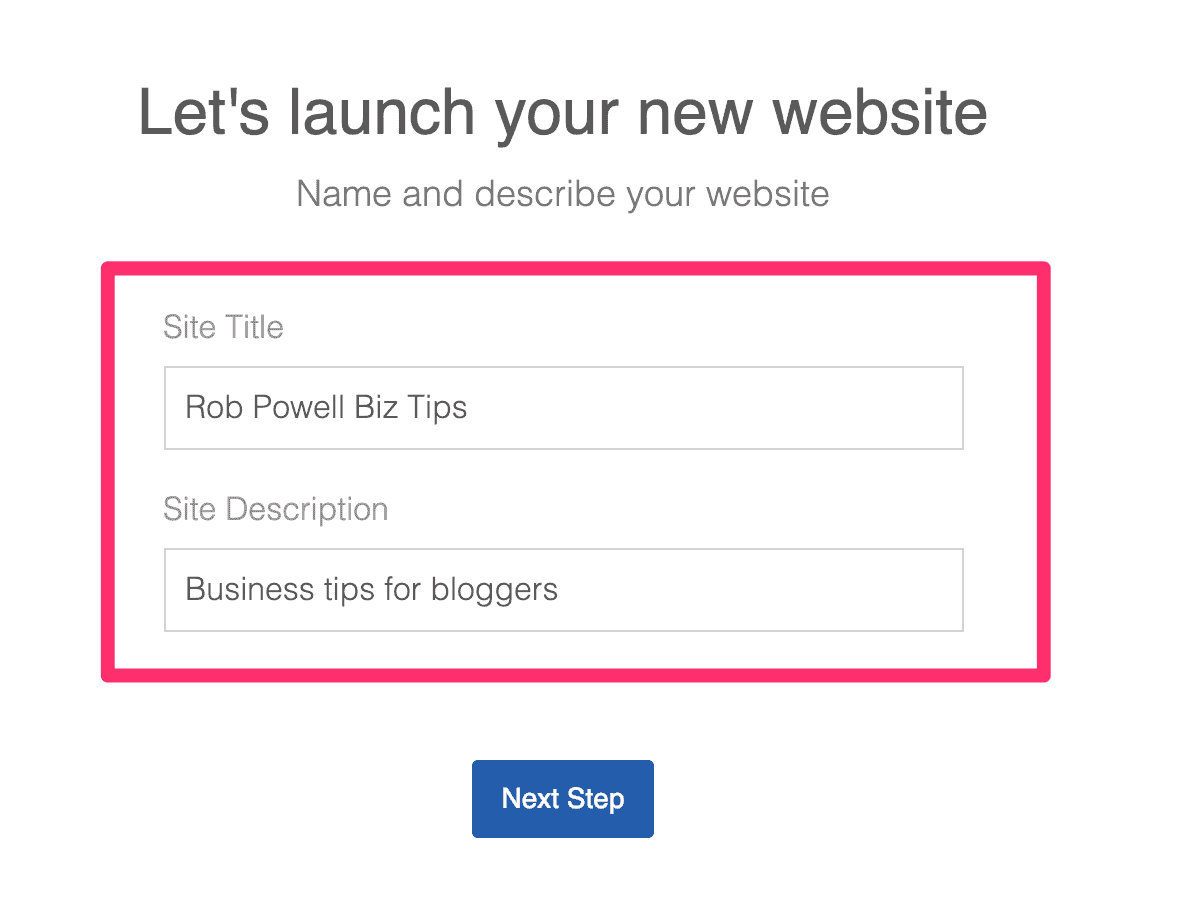
Task: Click the border of the Site Description field
Action: [x=563, y=548]
